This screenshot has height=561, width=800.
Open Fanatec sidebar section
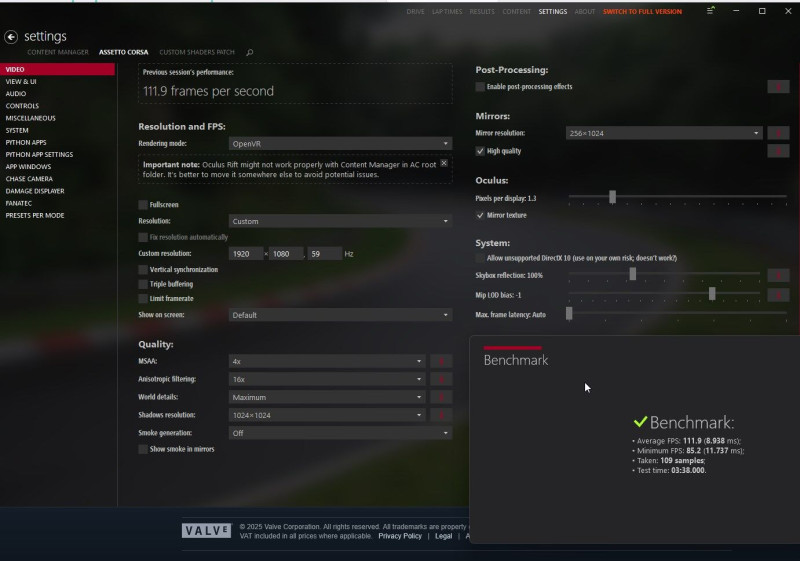click(x=57, y=203)
